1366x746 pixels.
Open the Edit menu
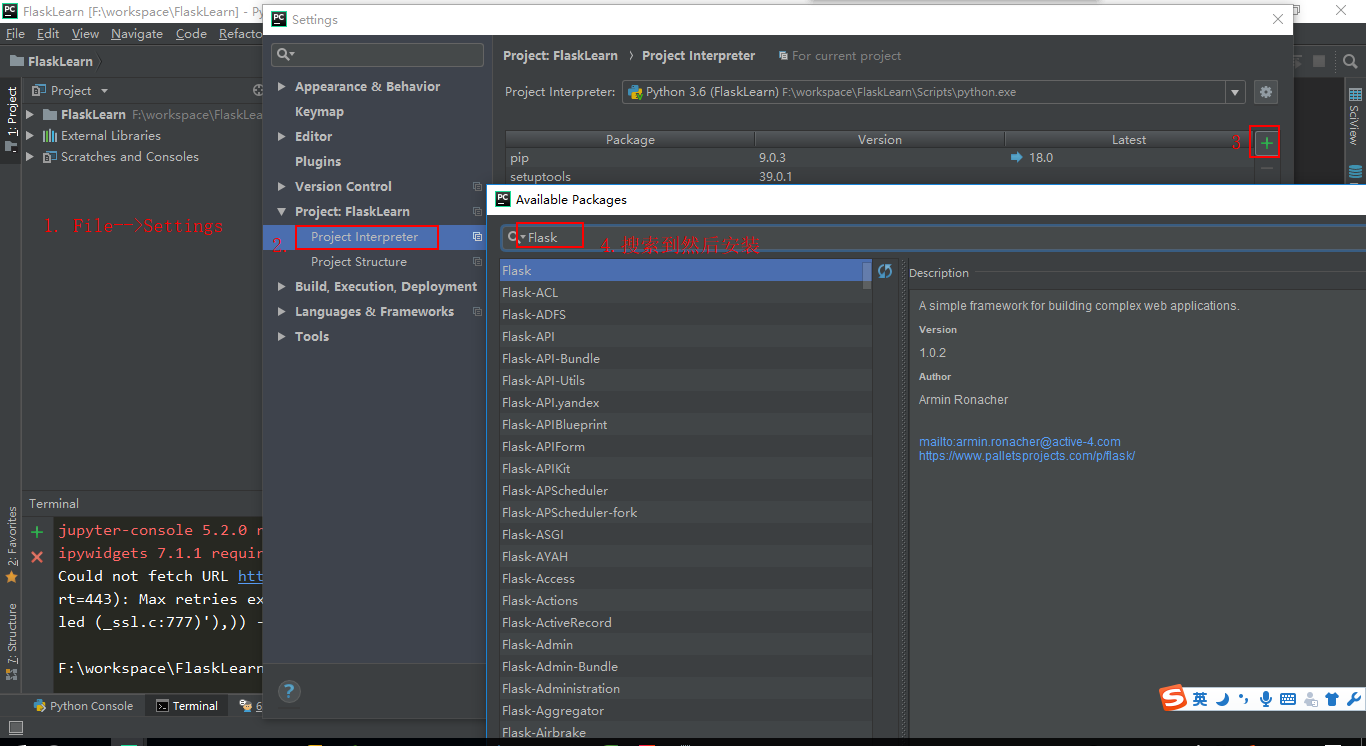click(x=48, y=34)
